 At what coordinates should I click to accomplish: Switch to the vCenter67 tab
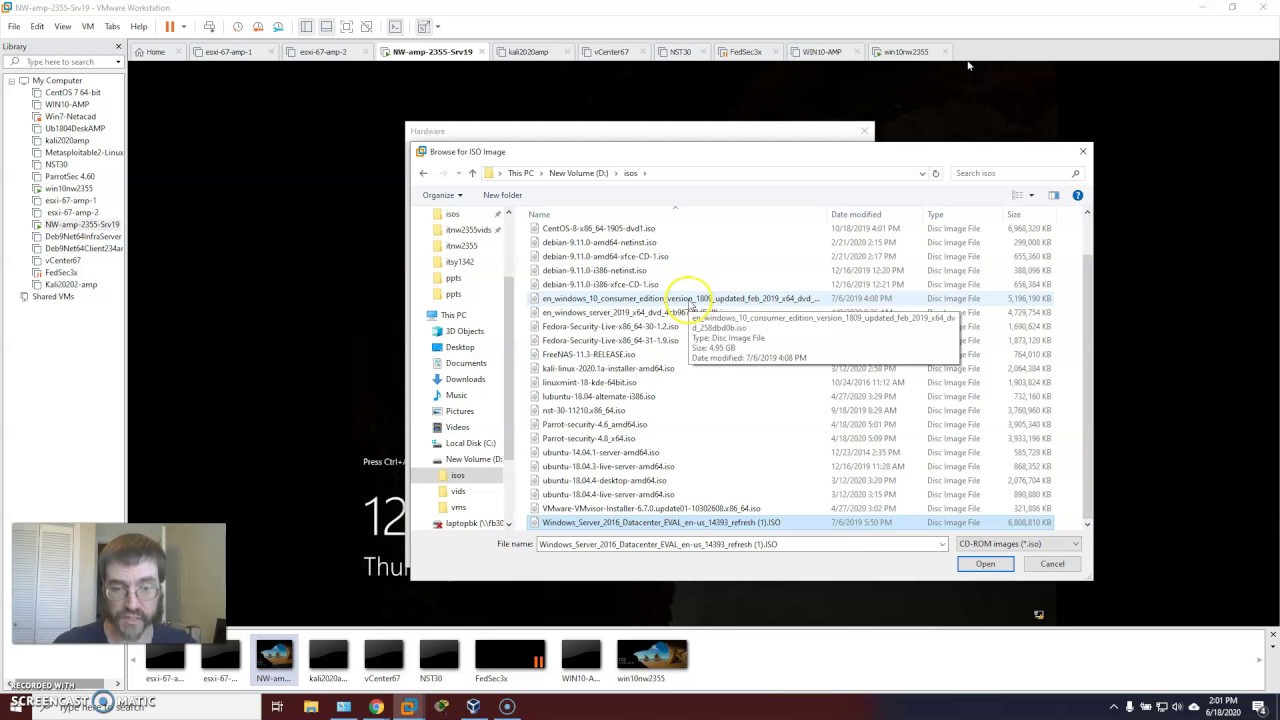611,52
